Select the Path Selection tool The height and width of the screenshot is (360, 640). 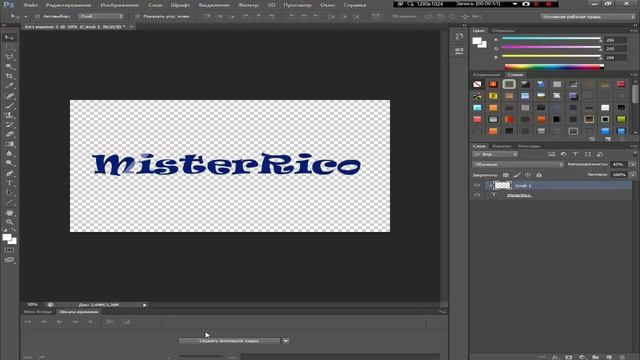pos(9,193)
